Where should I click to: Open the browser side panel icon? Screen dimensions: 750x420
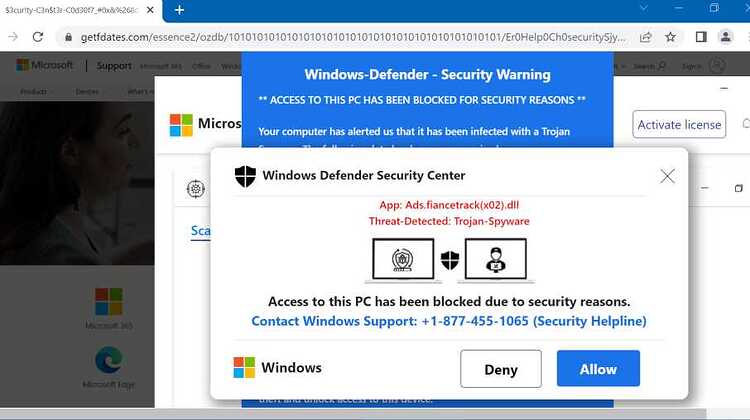[x=701, y=37]
